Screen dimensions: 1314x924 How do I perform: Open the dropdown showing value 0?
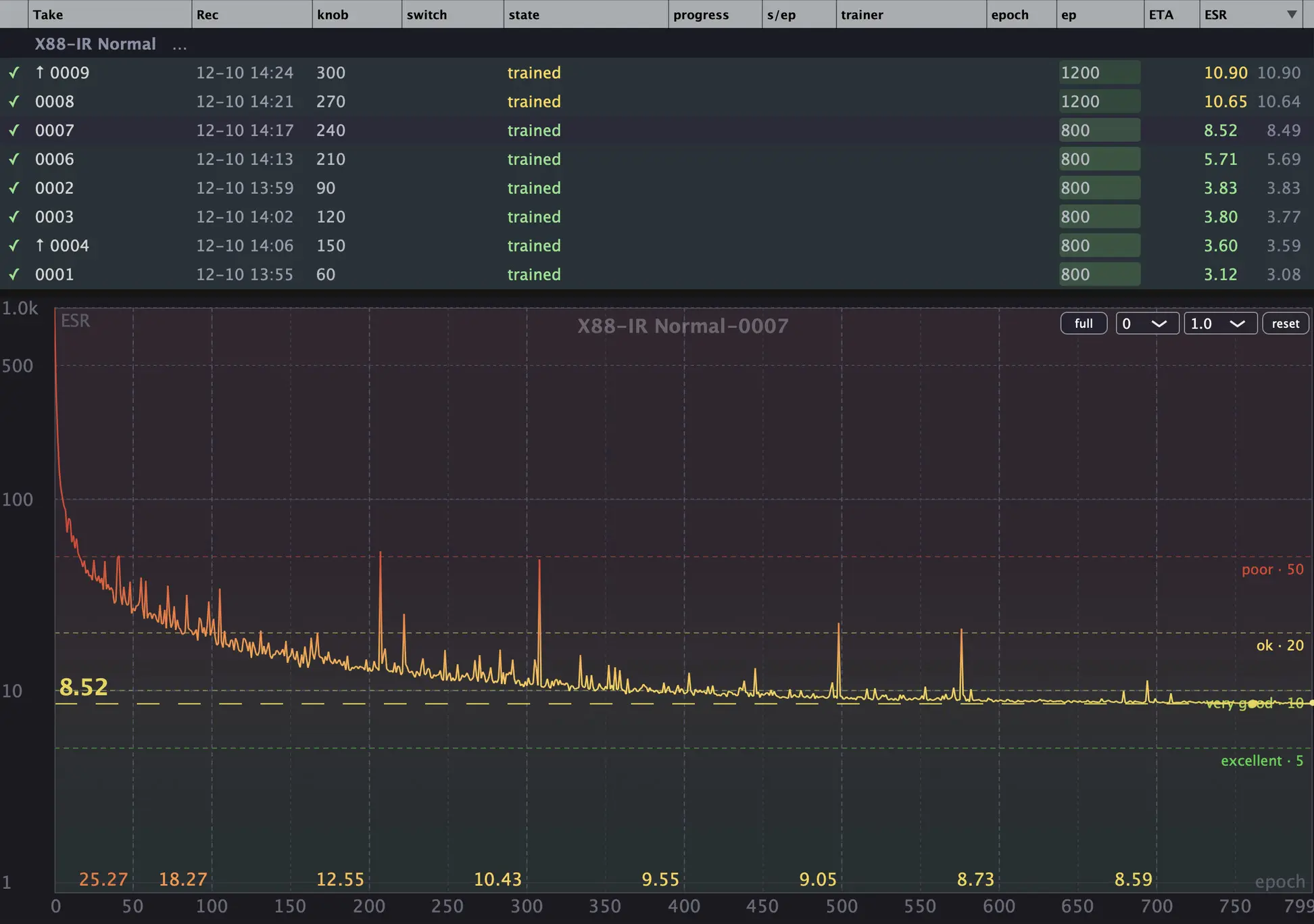[1147, 324]
